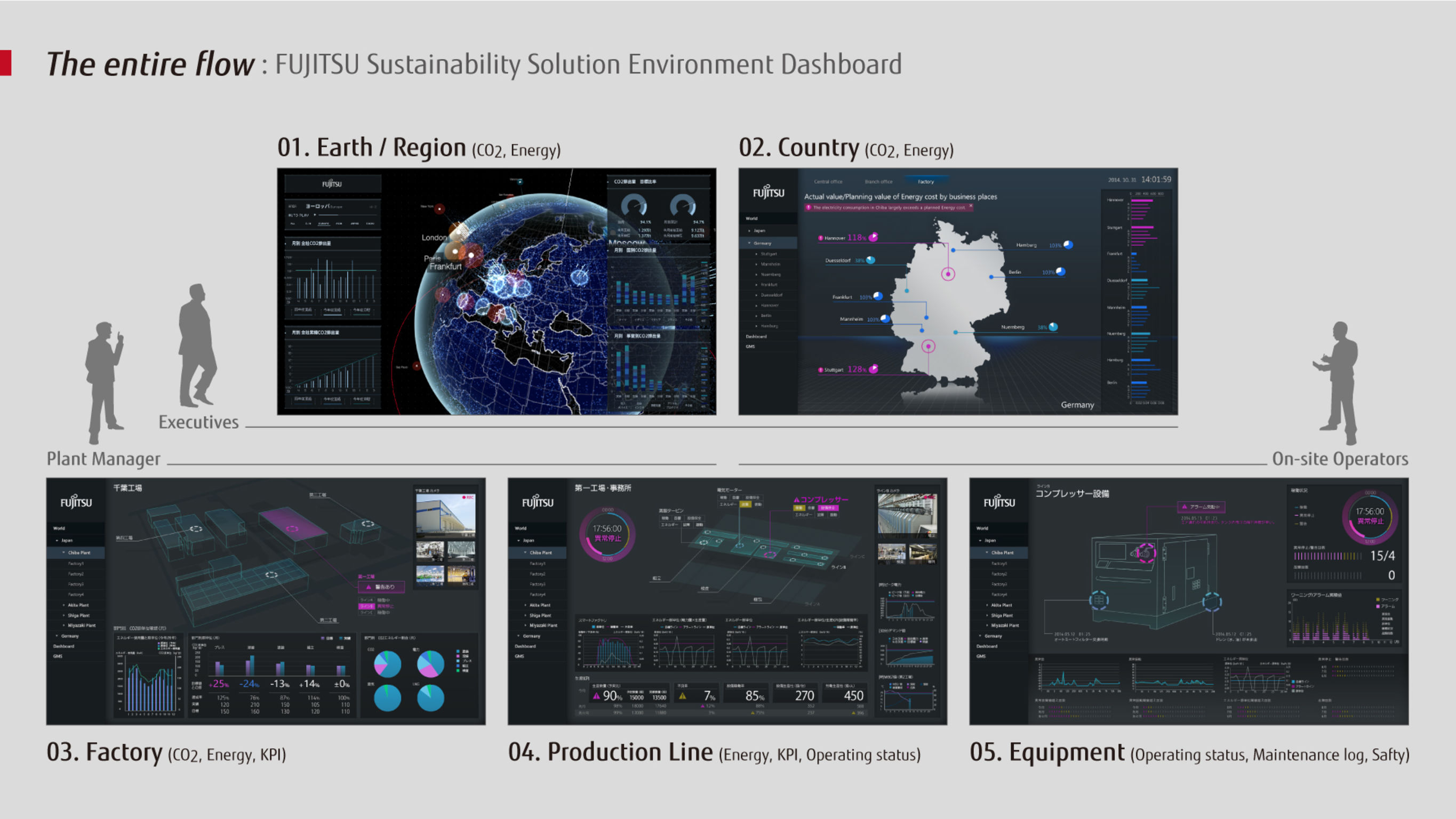Click the Fujitsu logo in Production Line dashboard
The image size is (1456, 819).
(x=538, y=502)
